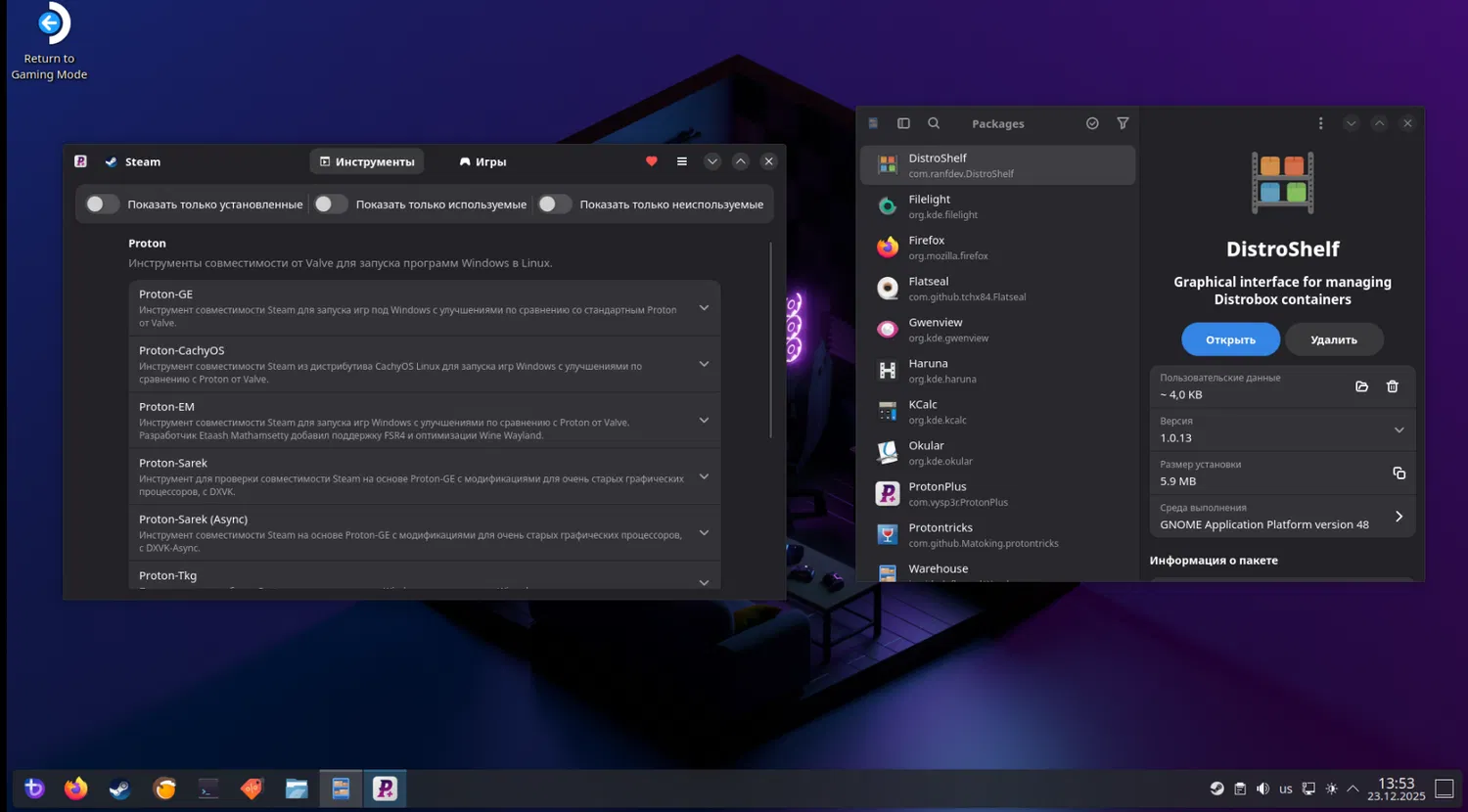This screenshot has height=812, width=1468.
Task: Switch to the Инструменты tab
Action: point(367,161)
